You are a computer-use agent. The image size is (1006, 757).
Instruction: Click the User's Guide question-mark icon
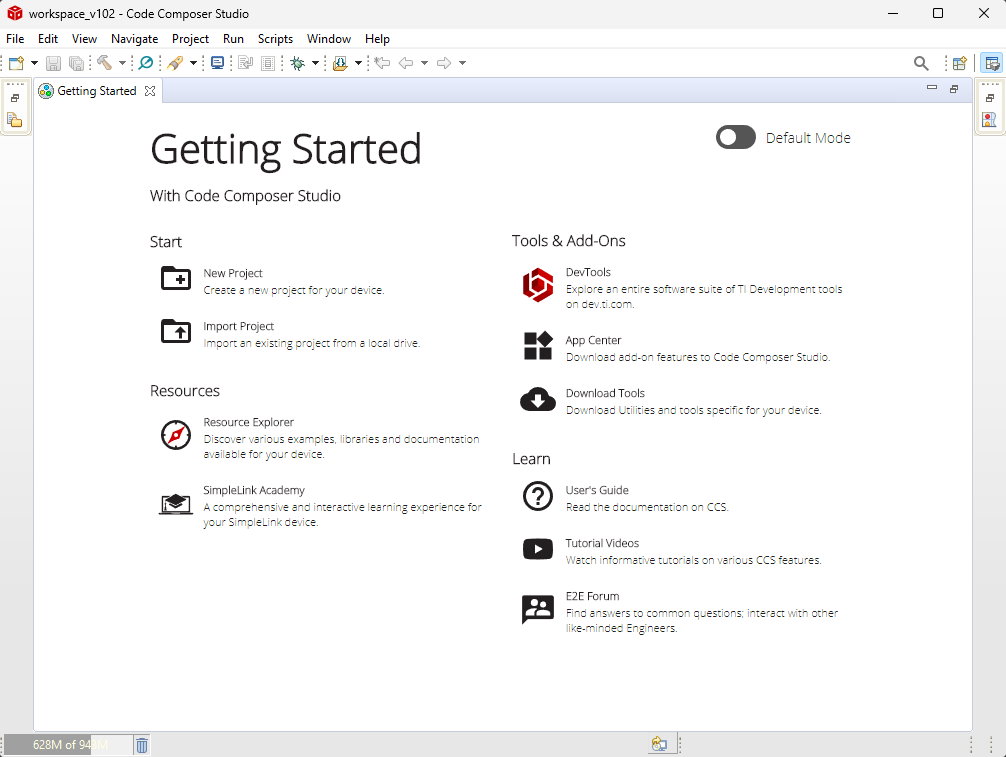click(x=538, y=496)
